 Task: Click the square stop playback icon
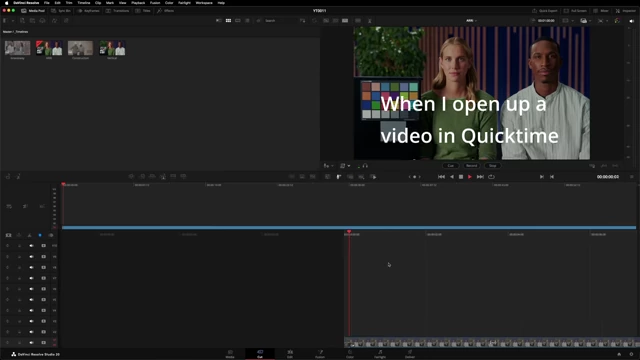click(461, 177)
